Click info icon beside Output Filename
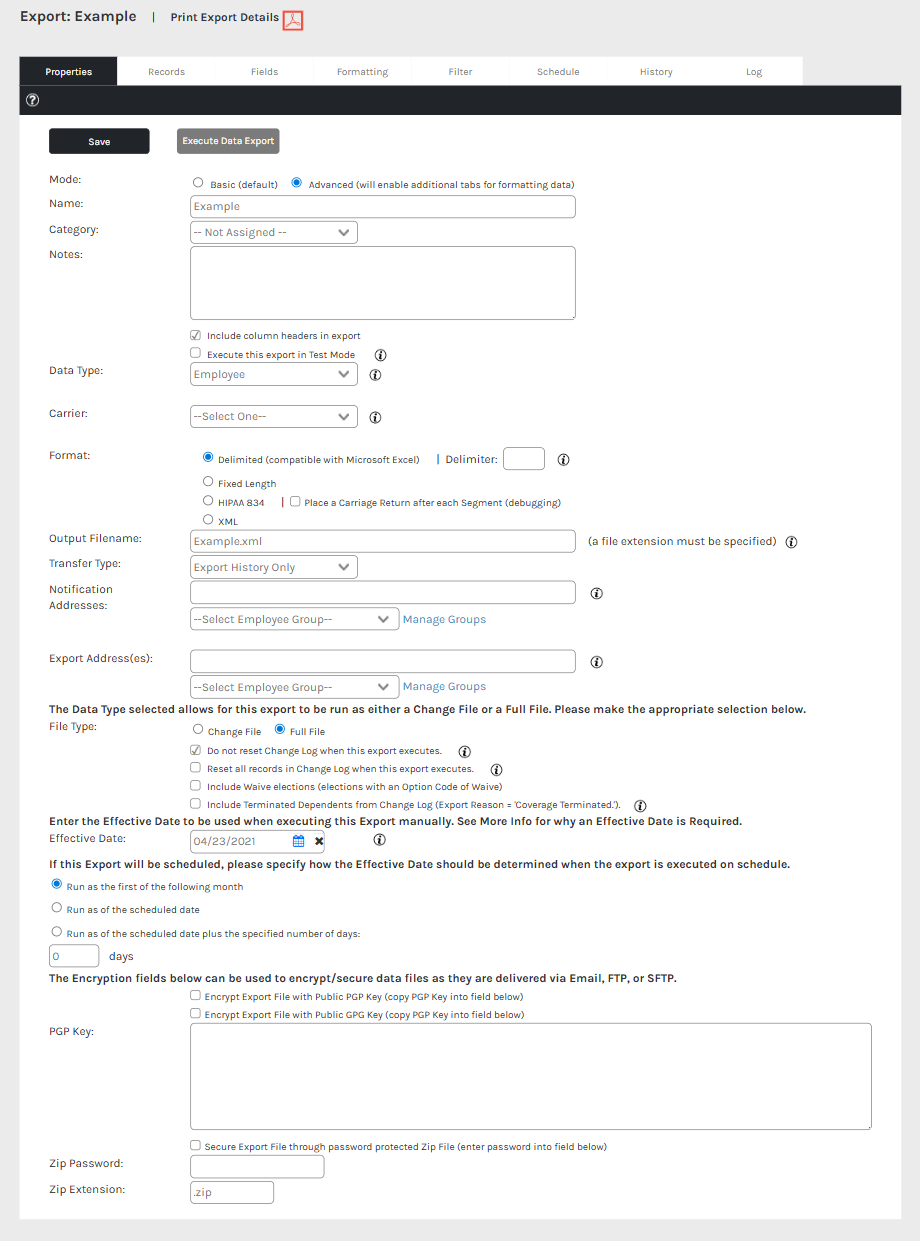This screenshot has width=920, height=1241. click(791, 542)
